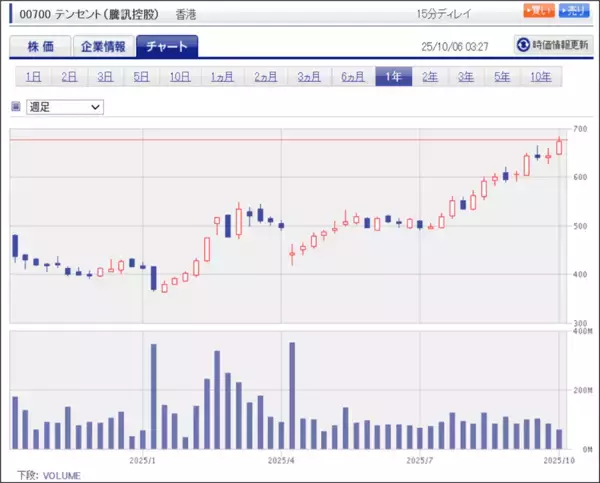600x483 pixels.
Task: Set chart range to 1日
Action: point(33,77)
